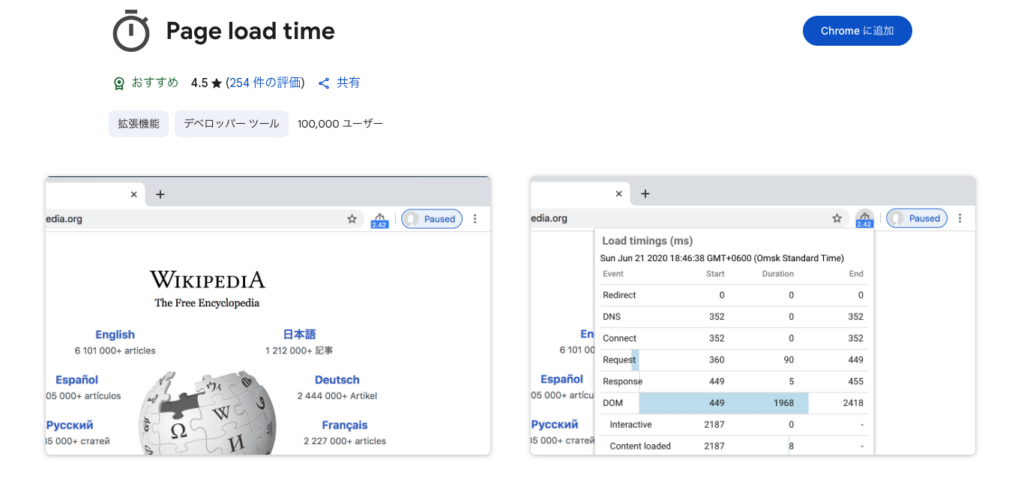The image size is (1024, 493).
Task: Click Paused profile button in left screenshot
Action: click(x=432, y=219)
